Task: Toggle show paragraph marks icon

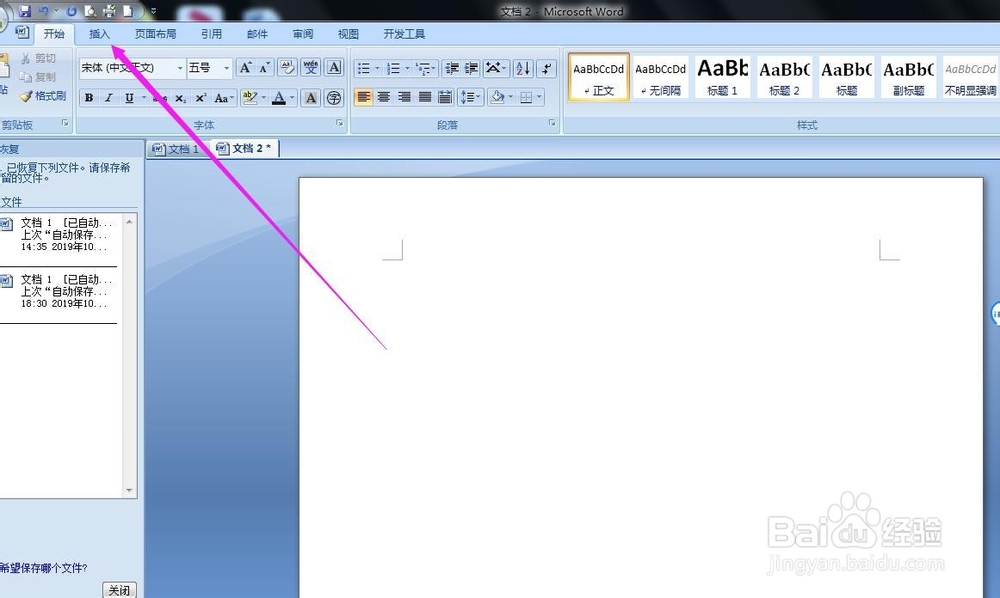Action: click(x=547, y=68)
